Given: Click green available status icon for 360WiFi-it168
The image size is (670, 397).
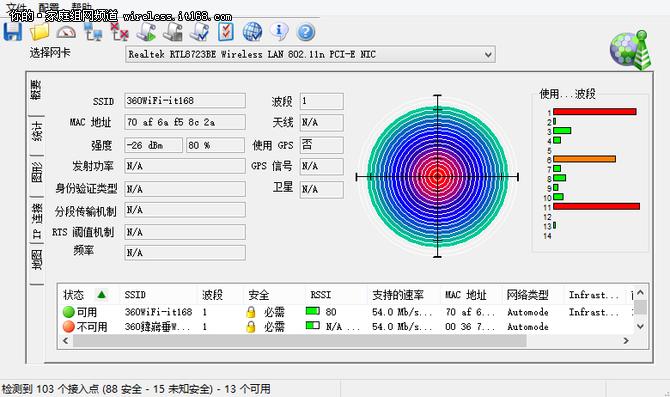Looking at the screenshot, I should coord(68,312).
